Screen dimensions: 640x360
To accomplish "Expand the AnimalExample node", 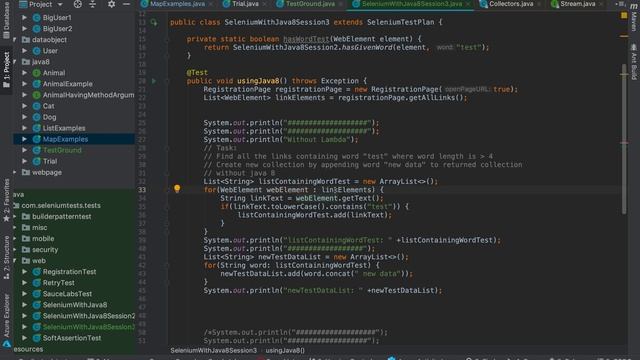I will pos(24,84).
